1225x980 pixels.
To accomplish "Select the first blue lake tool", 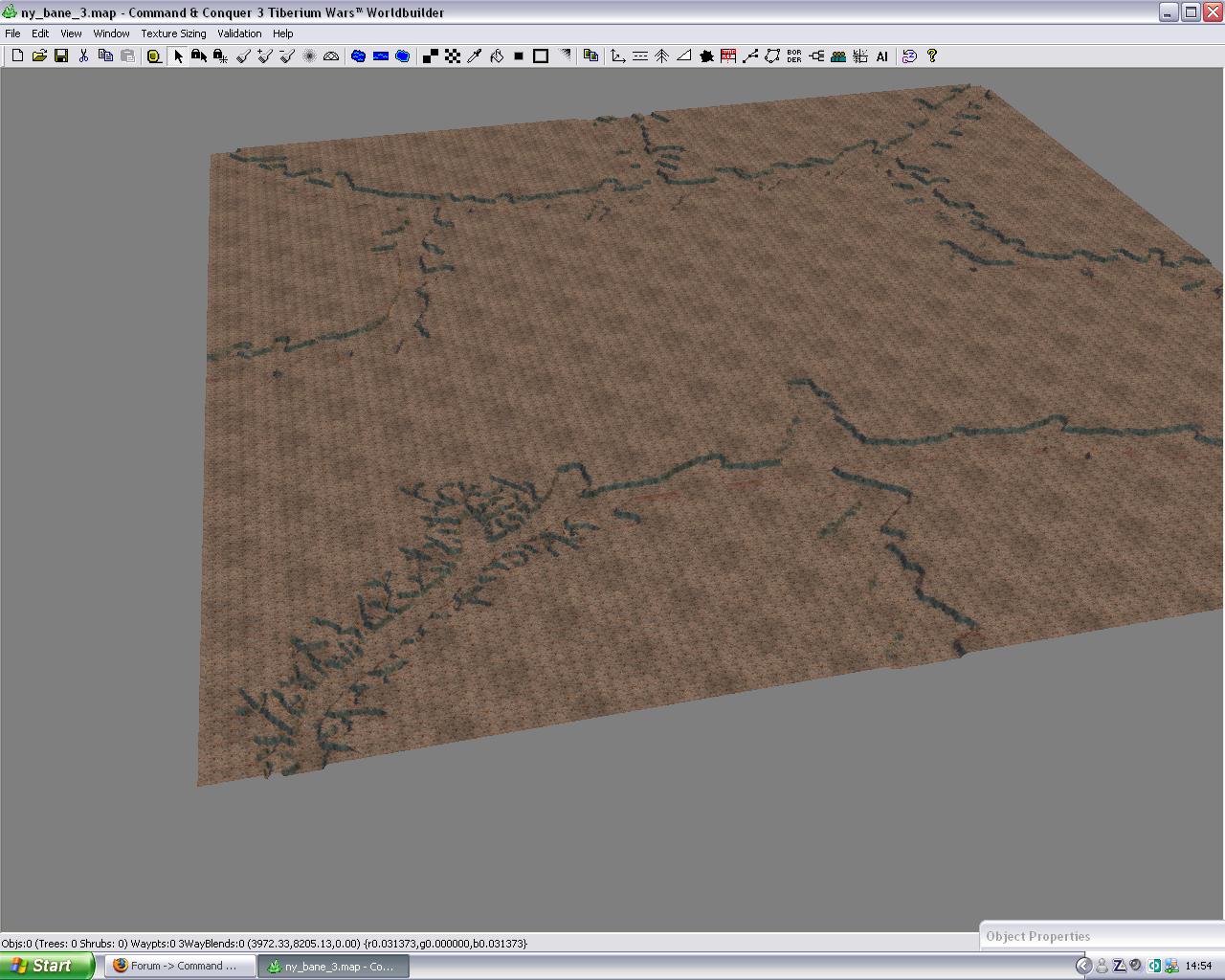I will (x=358, y=56).
